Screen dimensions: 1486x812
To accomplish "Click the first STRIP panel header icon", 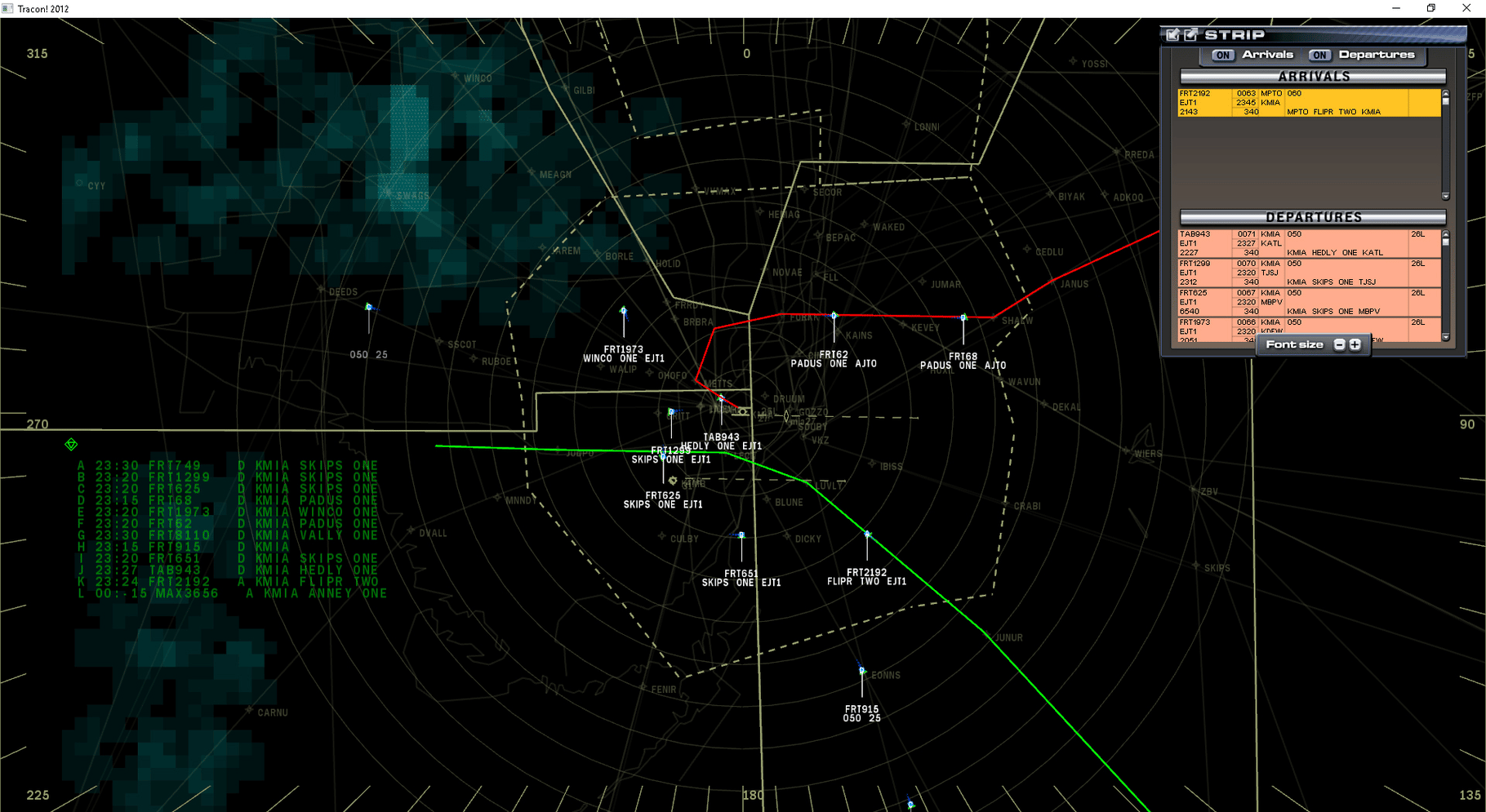I will 1173,34.
